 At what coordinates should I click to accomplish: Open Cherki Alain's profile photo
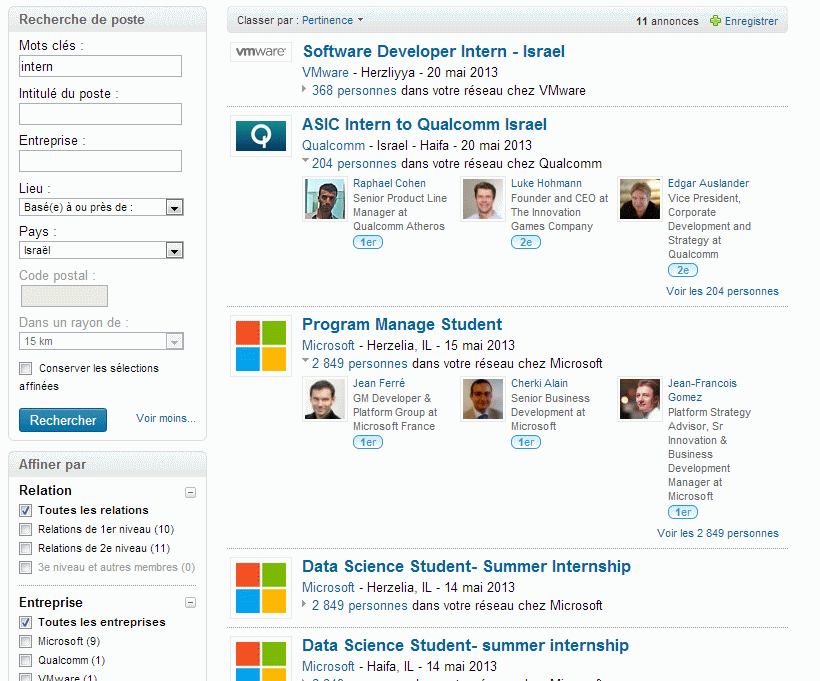pos(483,399)
